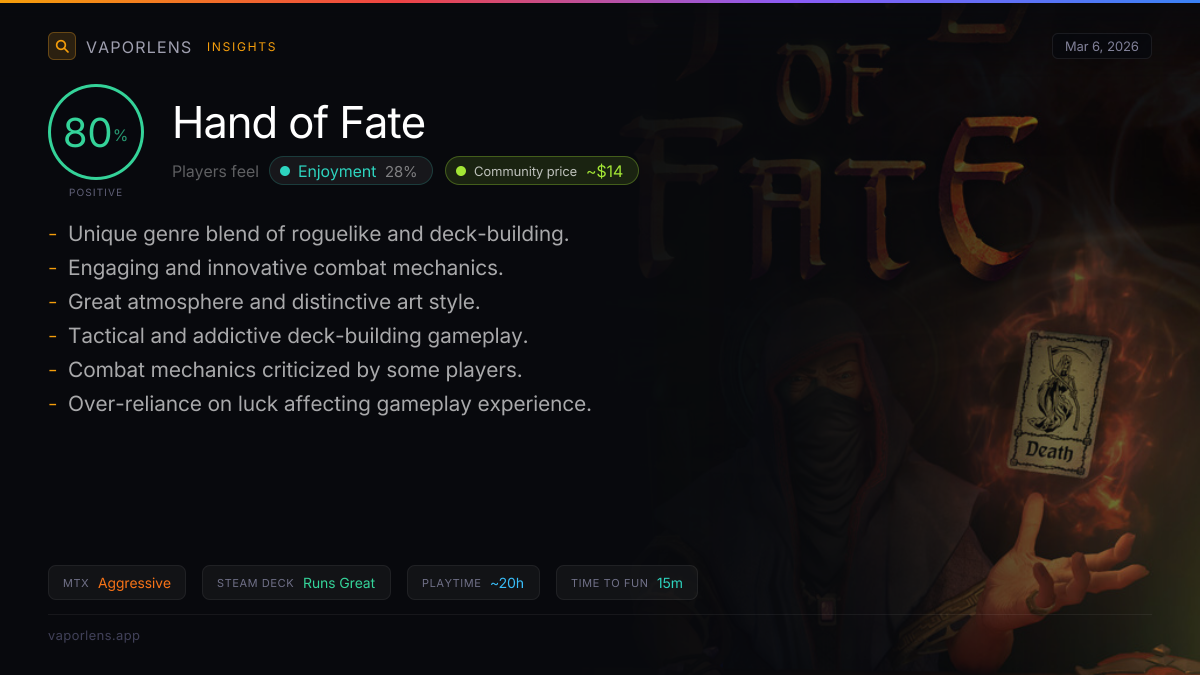This screenshot has height=675, width=1200.
Task: Click the Enjoyment 28% sentiment pill
Action: 351,171
